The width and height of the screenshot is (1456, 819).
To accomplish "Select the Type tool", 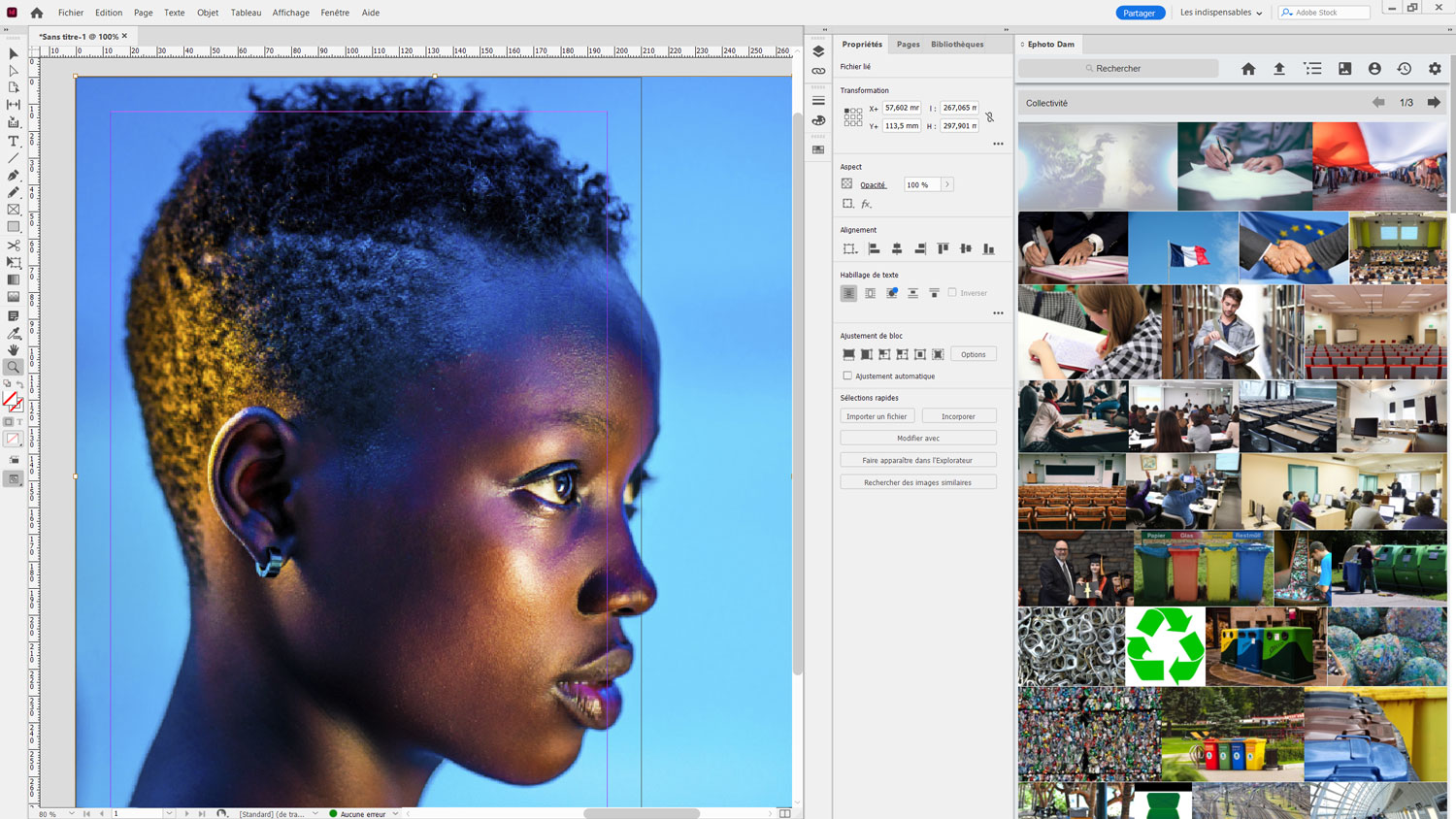I will (14, 141).
